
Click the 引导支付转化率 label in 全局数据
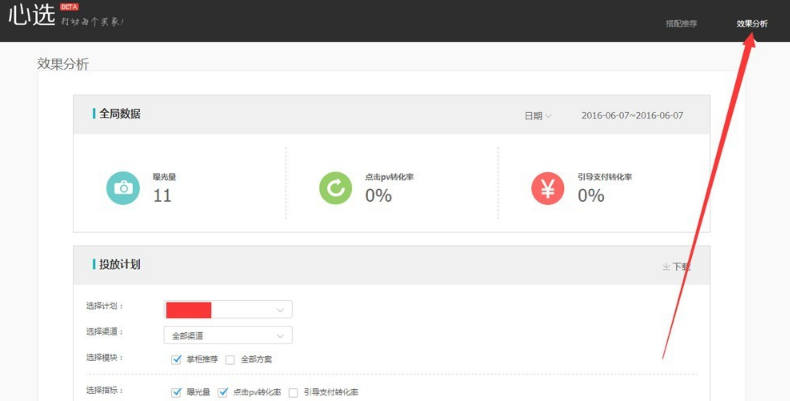click(x=605, y=177)
